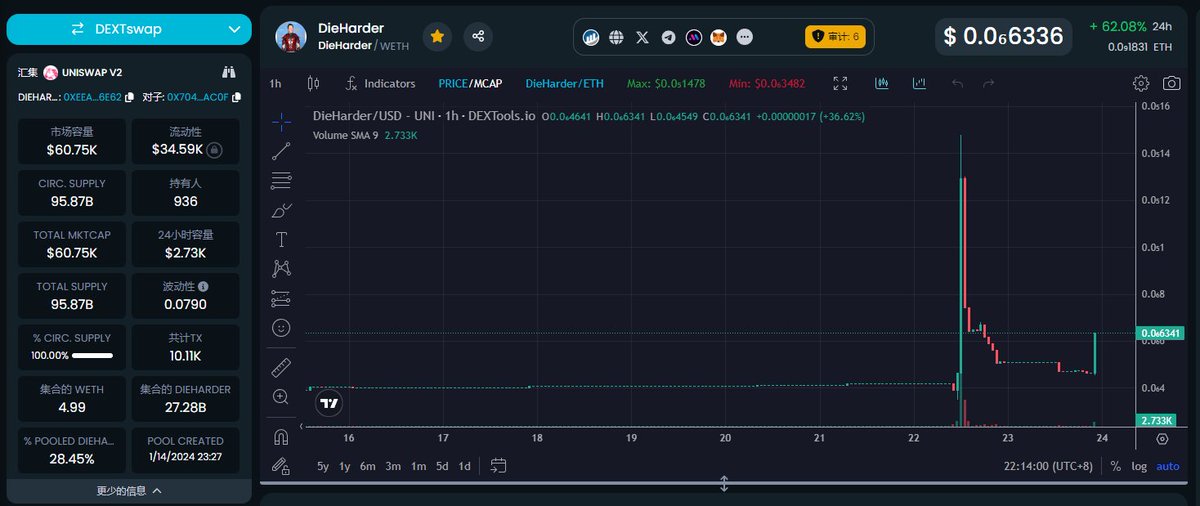
Task: Copy the DIEHAR token address 0XEEA...6E62
Action: (129, 97)
